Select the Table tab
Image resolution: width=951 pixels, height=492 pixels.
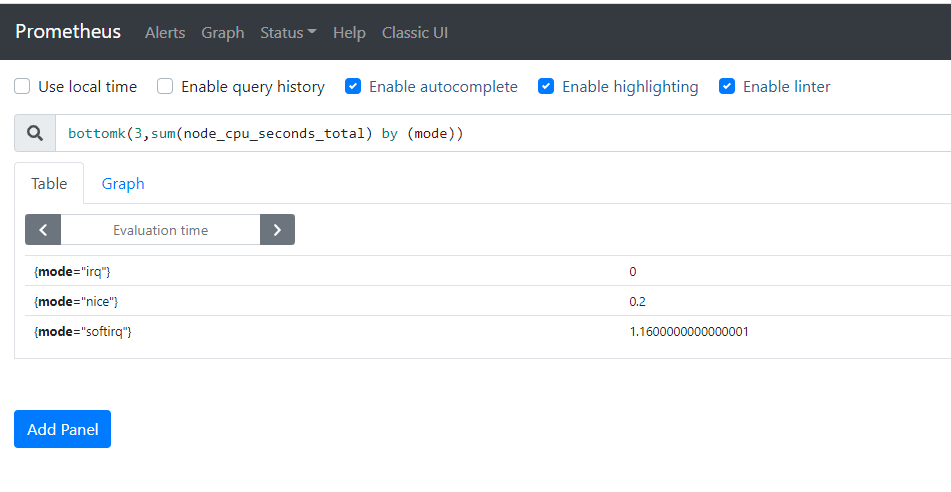click(49, 183)
